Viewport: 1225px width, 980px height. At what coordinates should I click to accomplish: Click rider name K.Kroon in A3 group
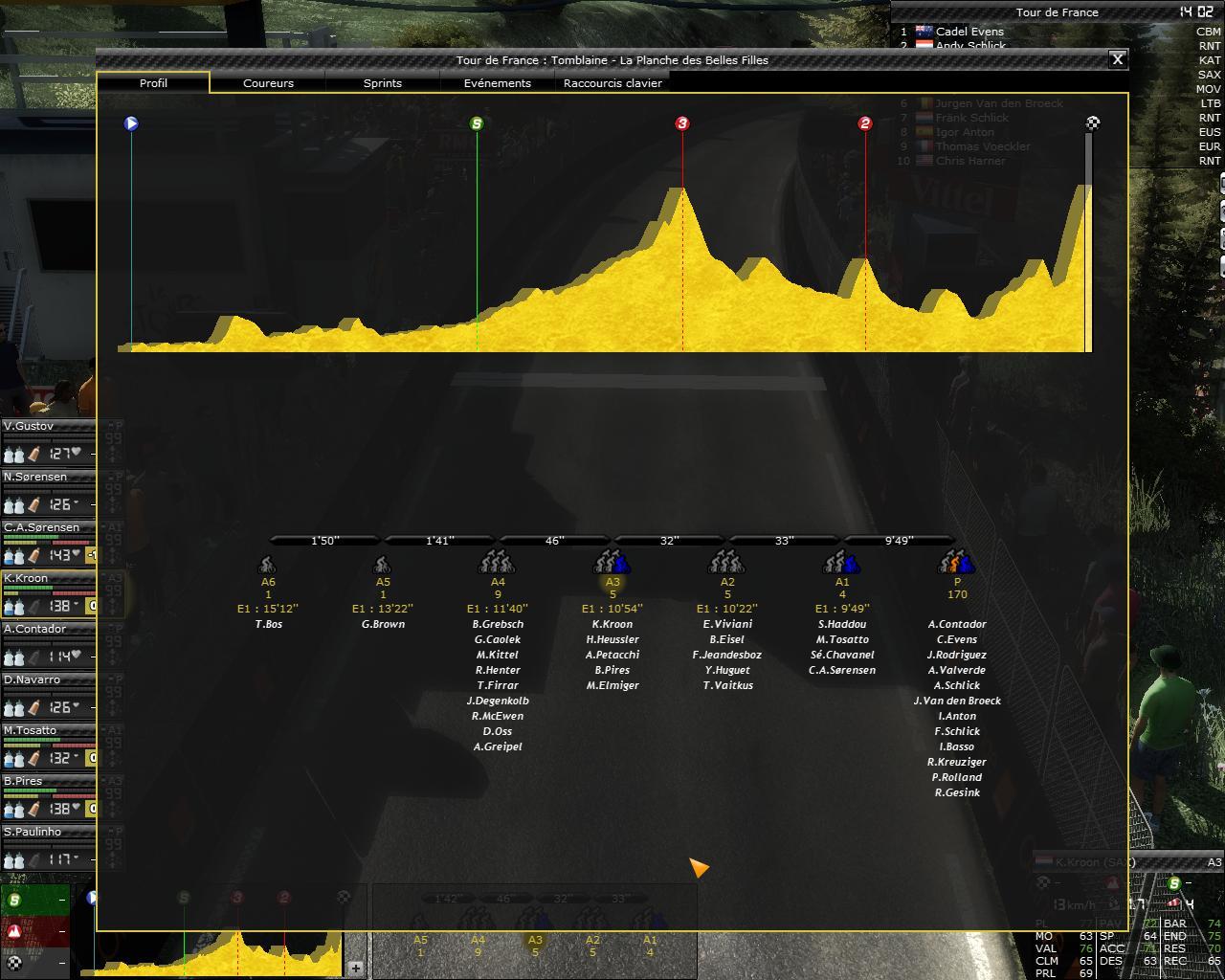(612, 624)
